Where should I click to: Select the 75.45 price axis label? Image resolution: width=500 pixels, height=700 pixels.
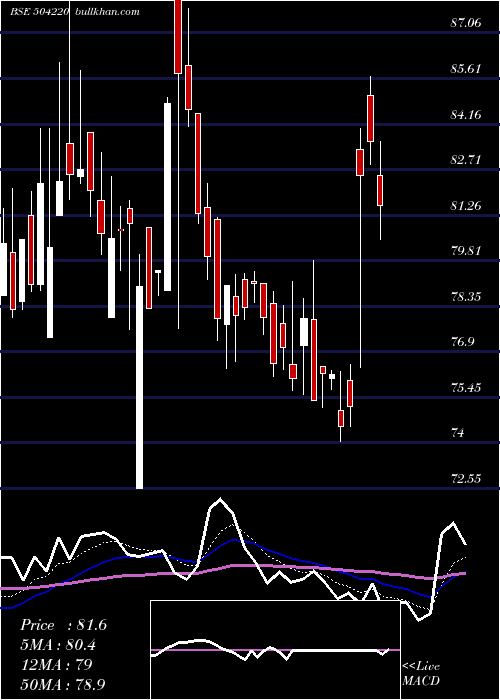(x=466, y=387)
